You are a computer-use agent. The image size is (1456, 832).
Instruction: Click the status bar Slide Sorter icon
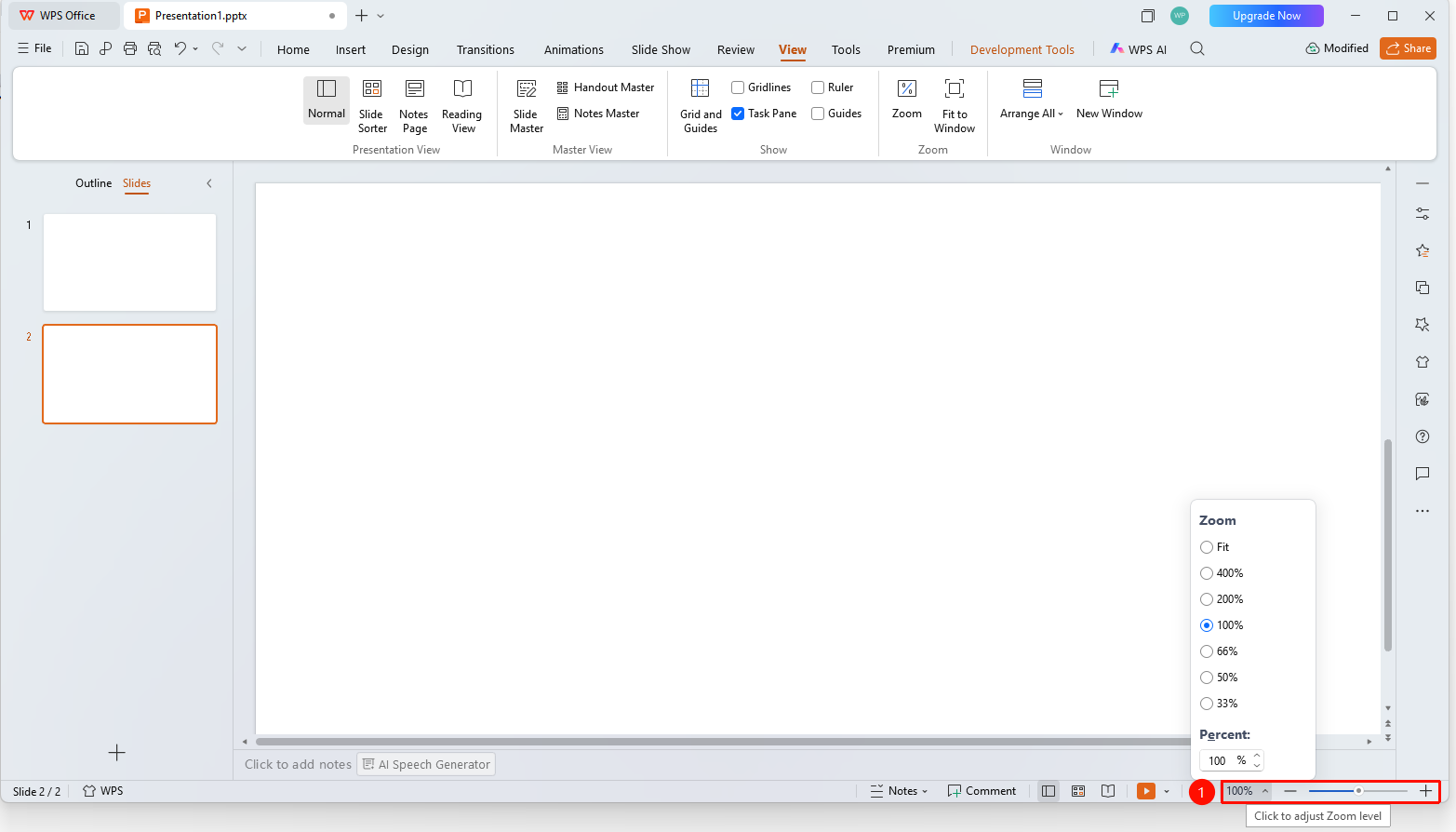[1078, 791]
